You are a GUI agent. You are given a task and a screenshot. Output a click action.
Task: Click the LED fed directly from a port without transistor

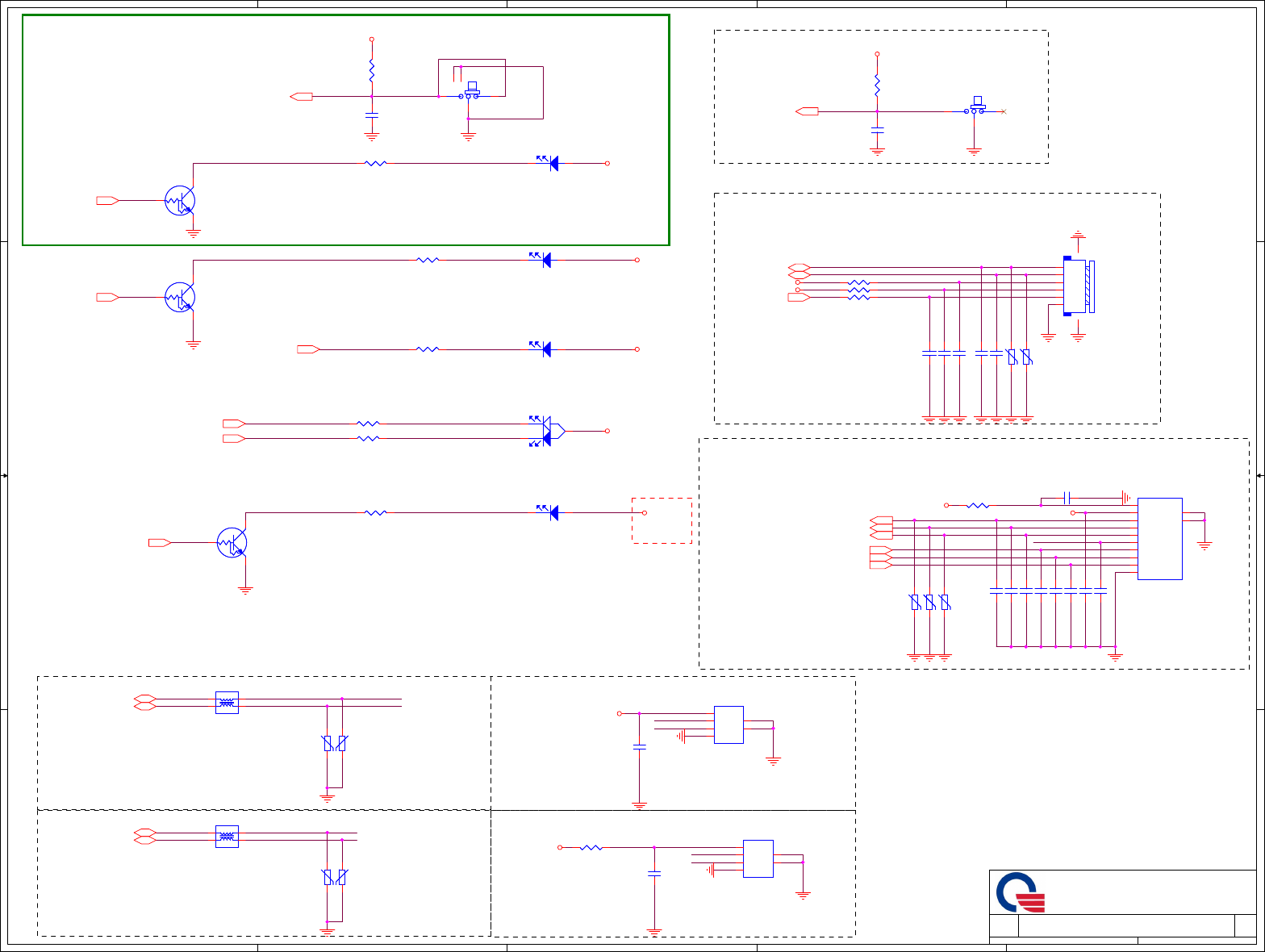[541, 349]
